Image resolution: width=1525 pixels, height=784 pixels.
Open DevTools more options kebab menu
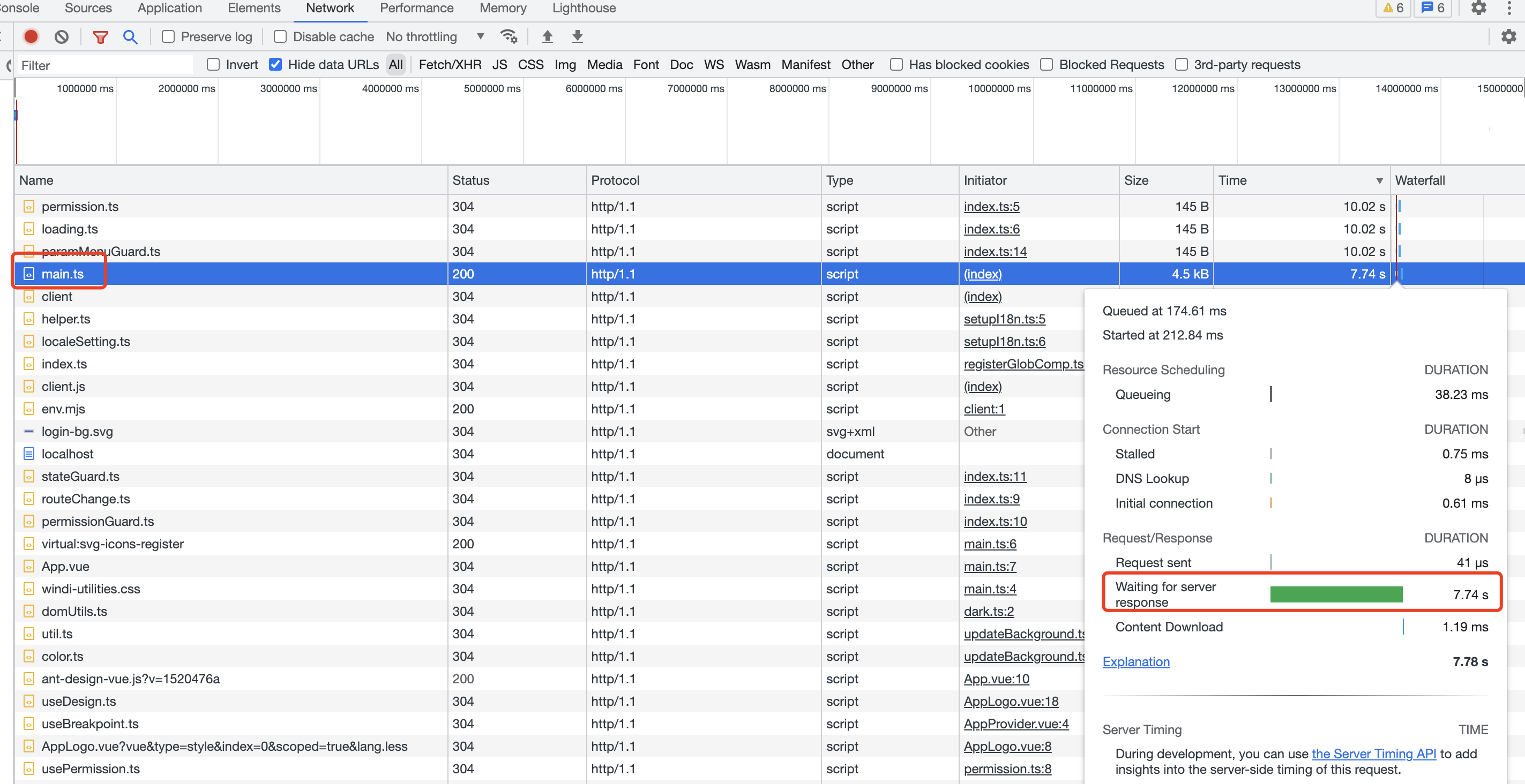tap(1509, 8)
